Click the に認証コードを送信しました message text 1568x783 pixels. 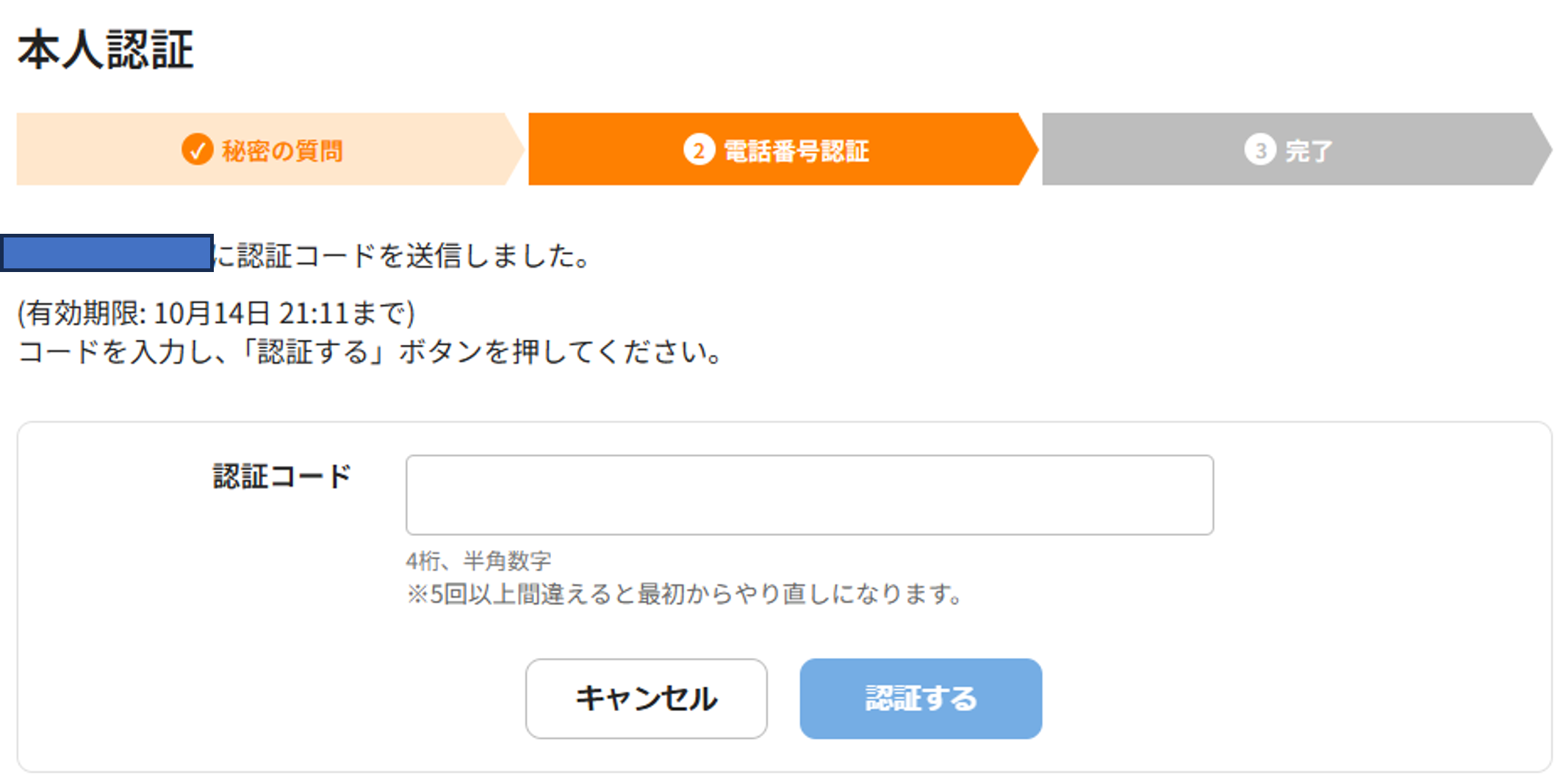pyautogui.click(x=404, y=256)
